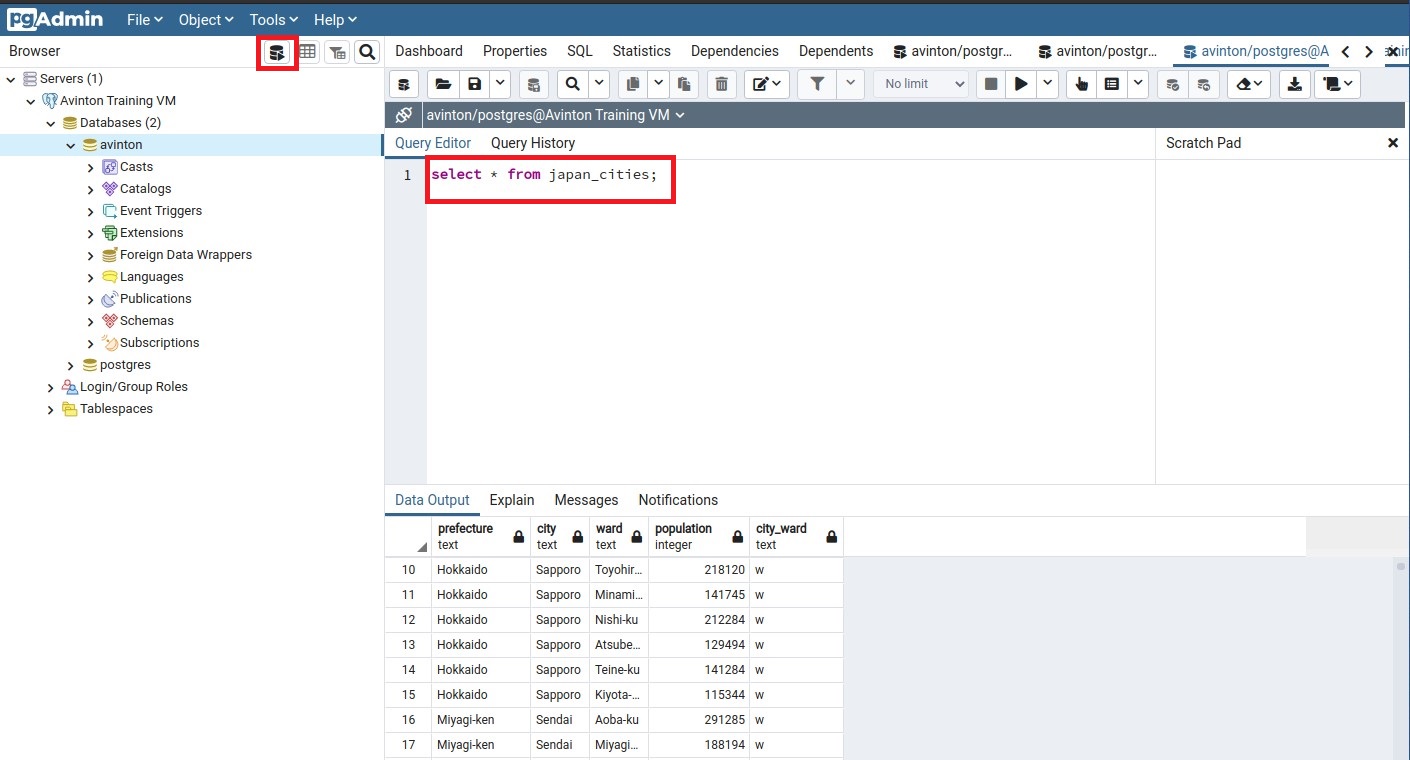Open the Help menu
The height and width of the screenshot is (760, 1410).
pos(335,19)
